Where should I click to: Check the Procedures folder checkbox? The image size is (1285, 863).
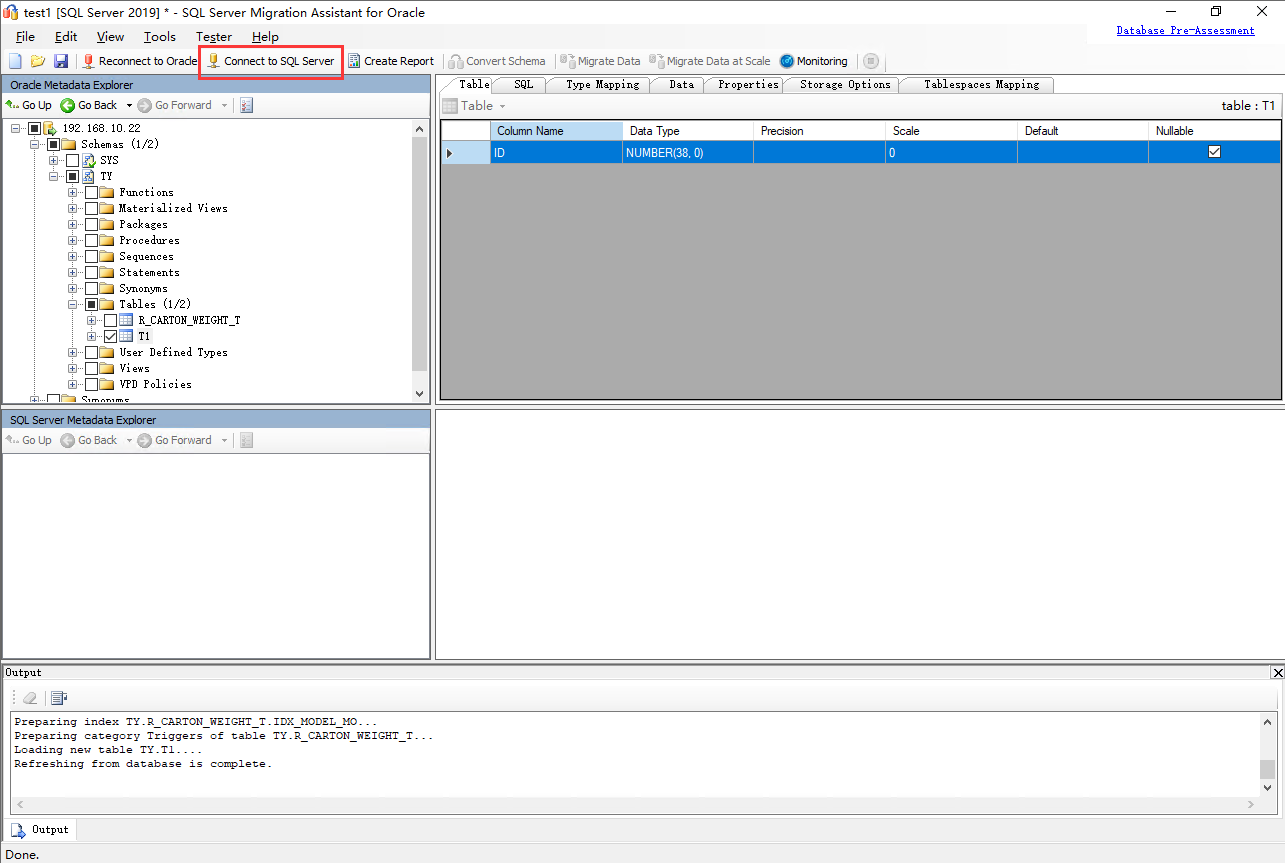click(91, 241)
